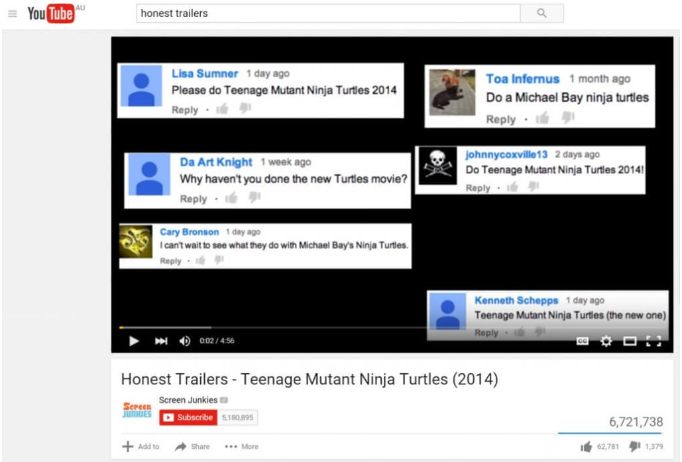The height and width of the screenshot is (462, 682).
Task: Click the Screen Junkies channel avatar
Action: [137, 410]
